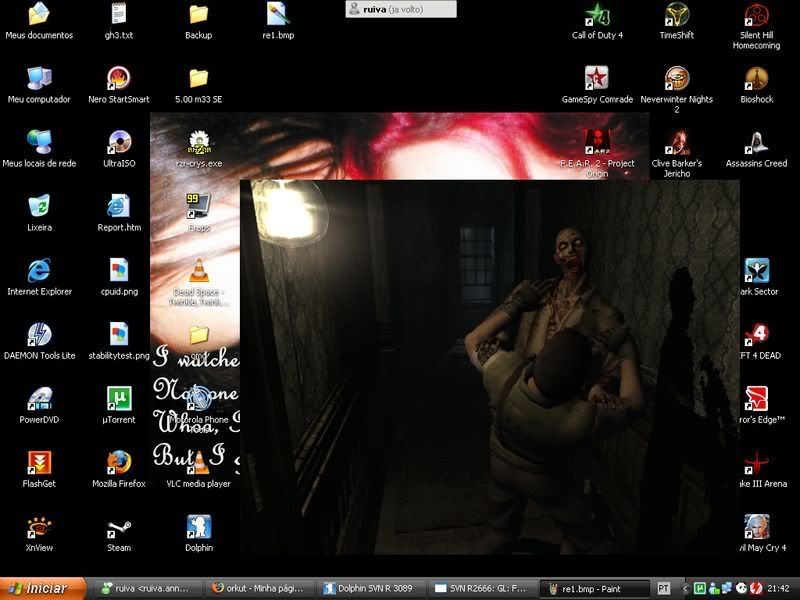Switch to SVN R2666 GL taskbar window
Screen dimensions: 800x600
tap(482, 588)
